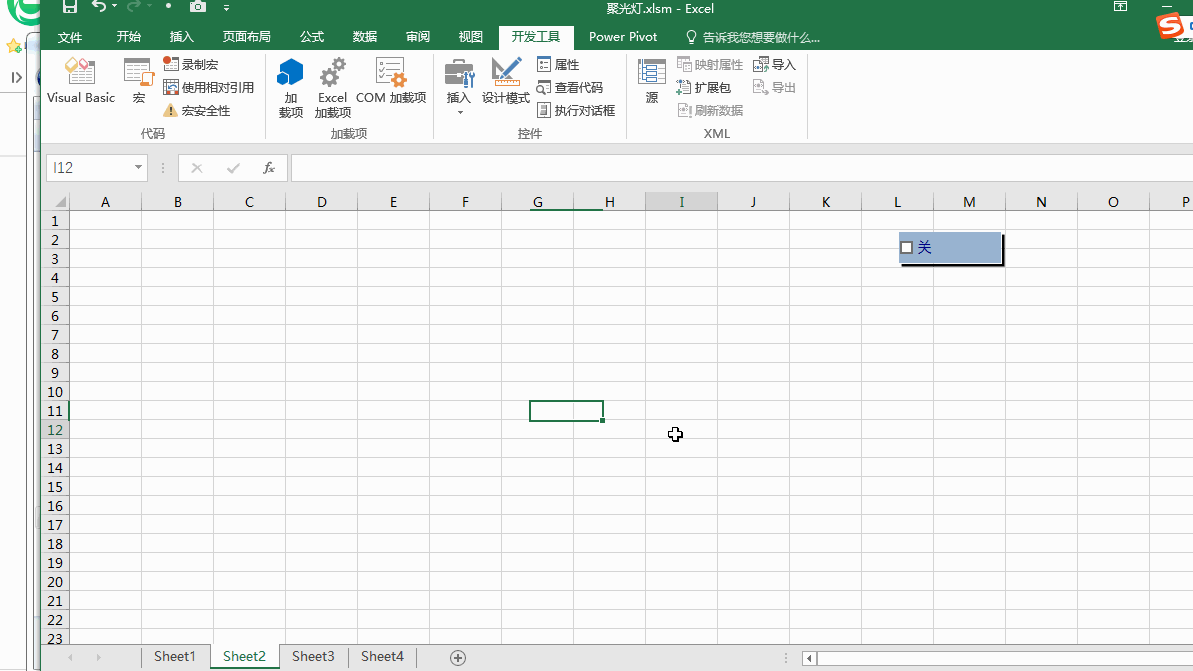Viewport: 1193px width, 671px height.
Task: Click XML Export (导出)
Action: click(775, 87)
